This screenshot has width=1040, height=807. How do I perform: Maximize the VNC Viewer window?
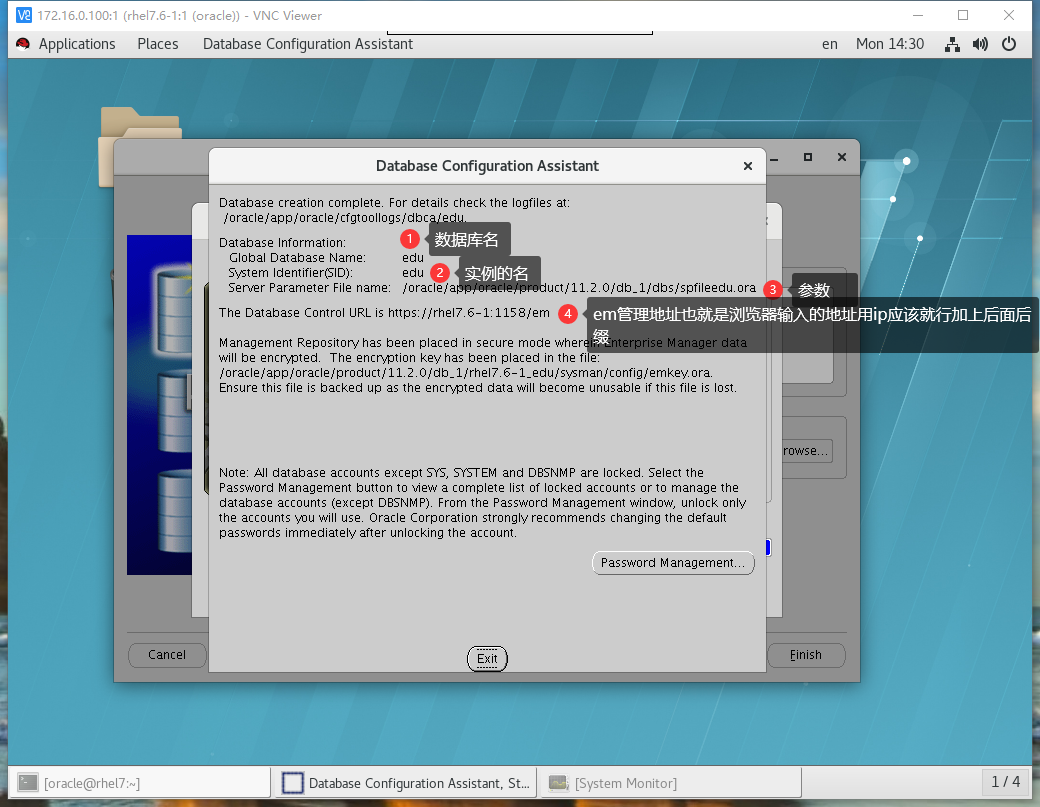click(x=963, y=15)
